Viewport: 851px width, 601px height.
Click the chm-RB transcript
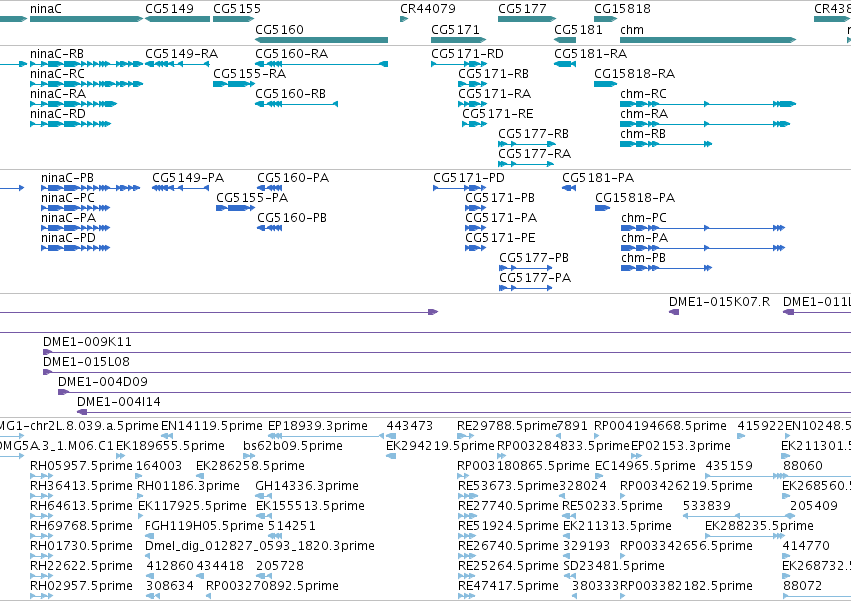coord(666,144)
